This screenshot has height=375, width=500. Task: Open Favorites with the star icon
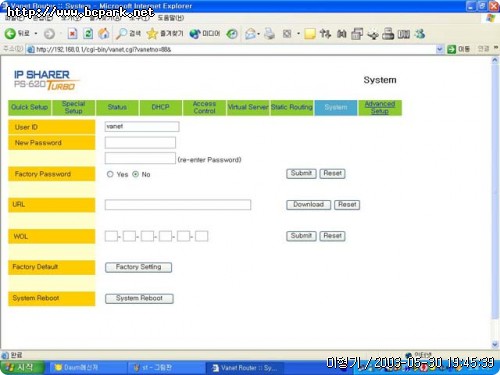coord(165,33)
